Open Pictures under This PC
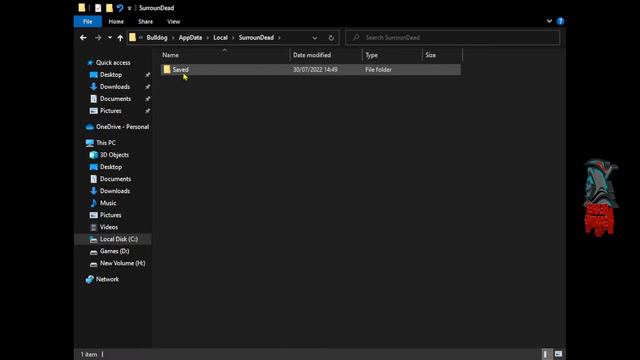640x360 pixels. pos(111,215)
